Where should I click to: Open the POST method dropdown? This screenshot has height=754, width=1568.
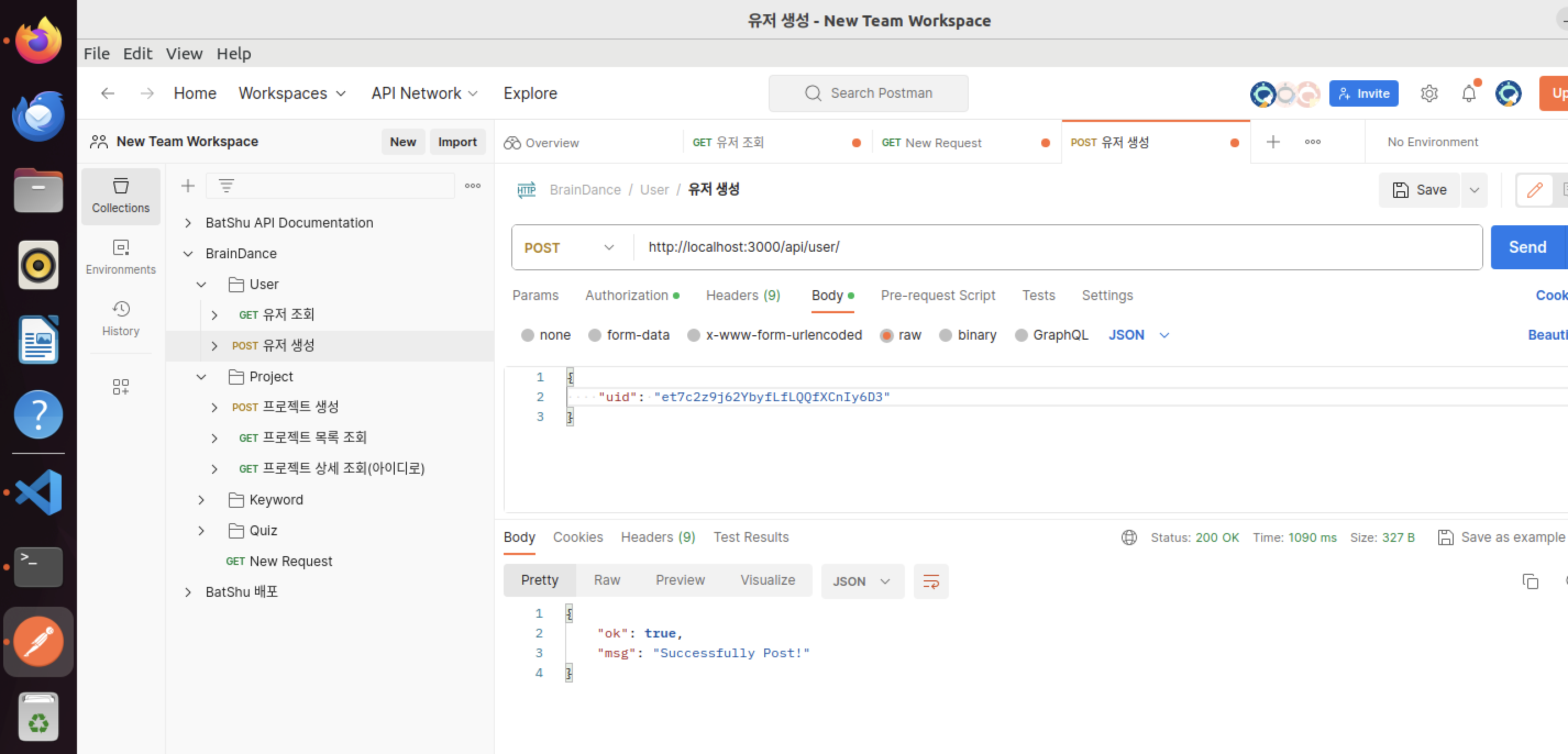(570, 247)
